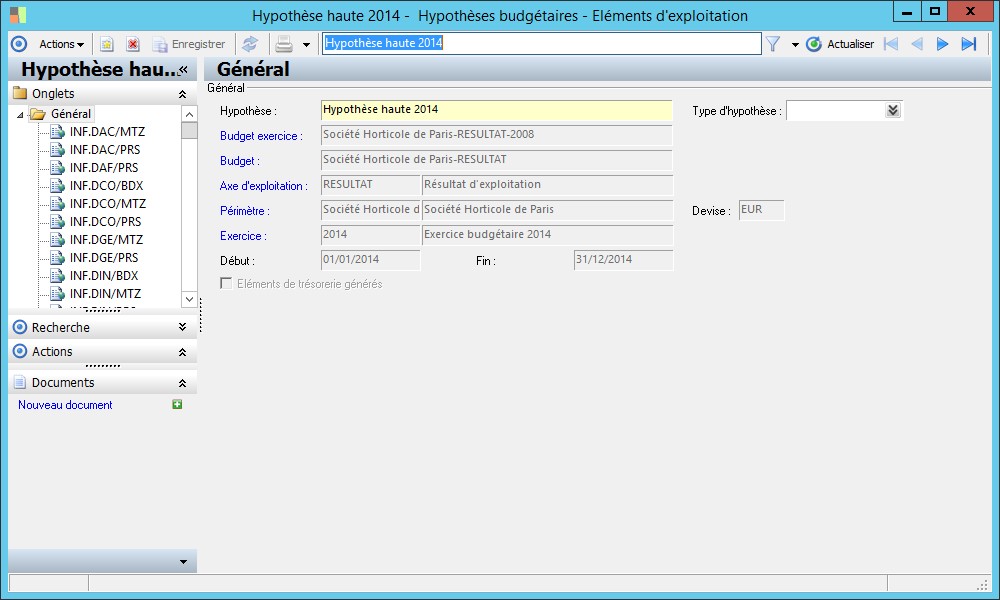Image resolution: width=1000 pixels, height=600 pixels.
Task: Open the filter dropdown arrow
Action: [795, 45]
